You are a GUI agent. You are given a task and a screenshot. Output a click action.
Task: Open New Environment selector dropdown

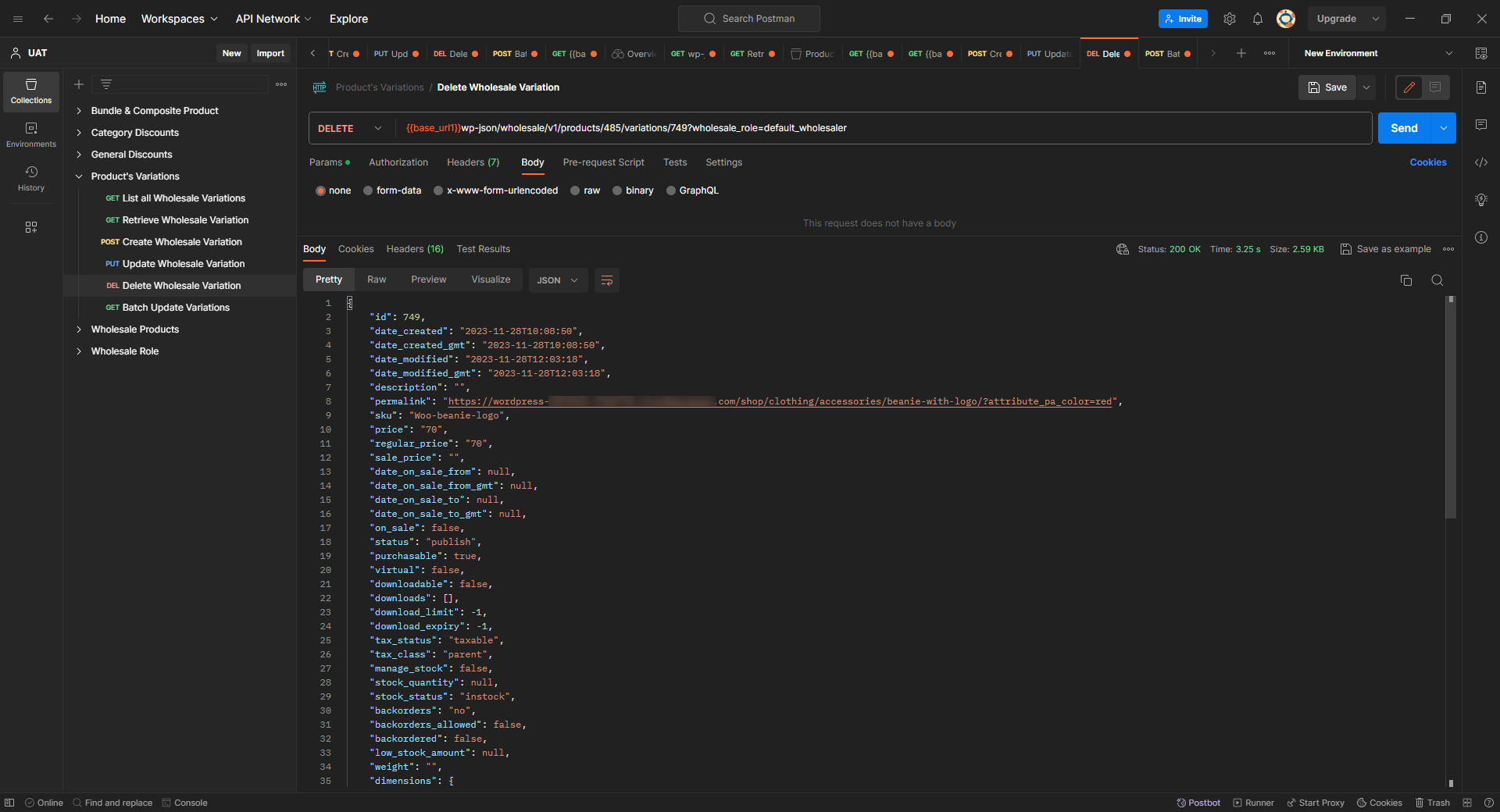coord(1379,53)
